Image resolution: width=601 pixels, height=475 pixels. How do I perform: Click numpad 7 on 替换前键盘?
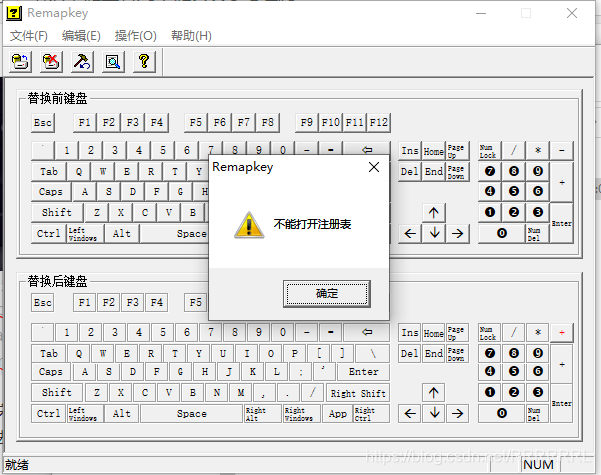click(490, 171)
